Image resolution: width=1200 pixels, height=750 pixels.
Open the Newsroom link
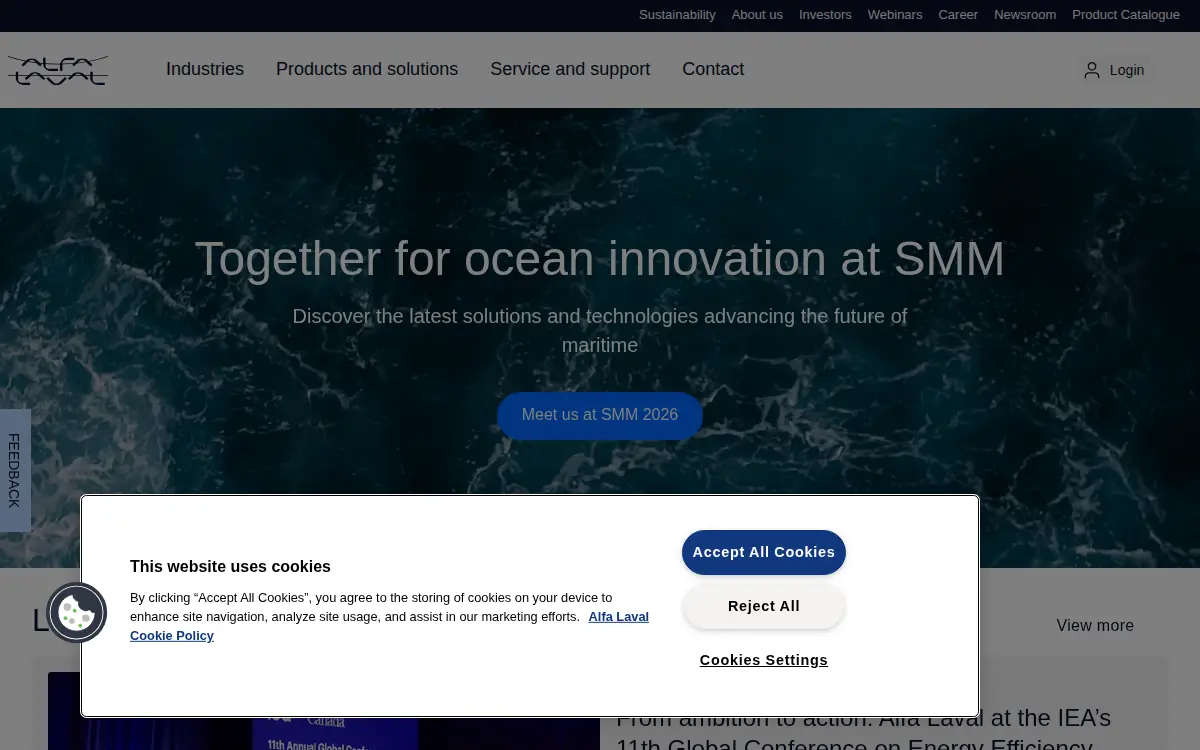coord(1025,15)
